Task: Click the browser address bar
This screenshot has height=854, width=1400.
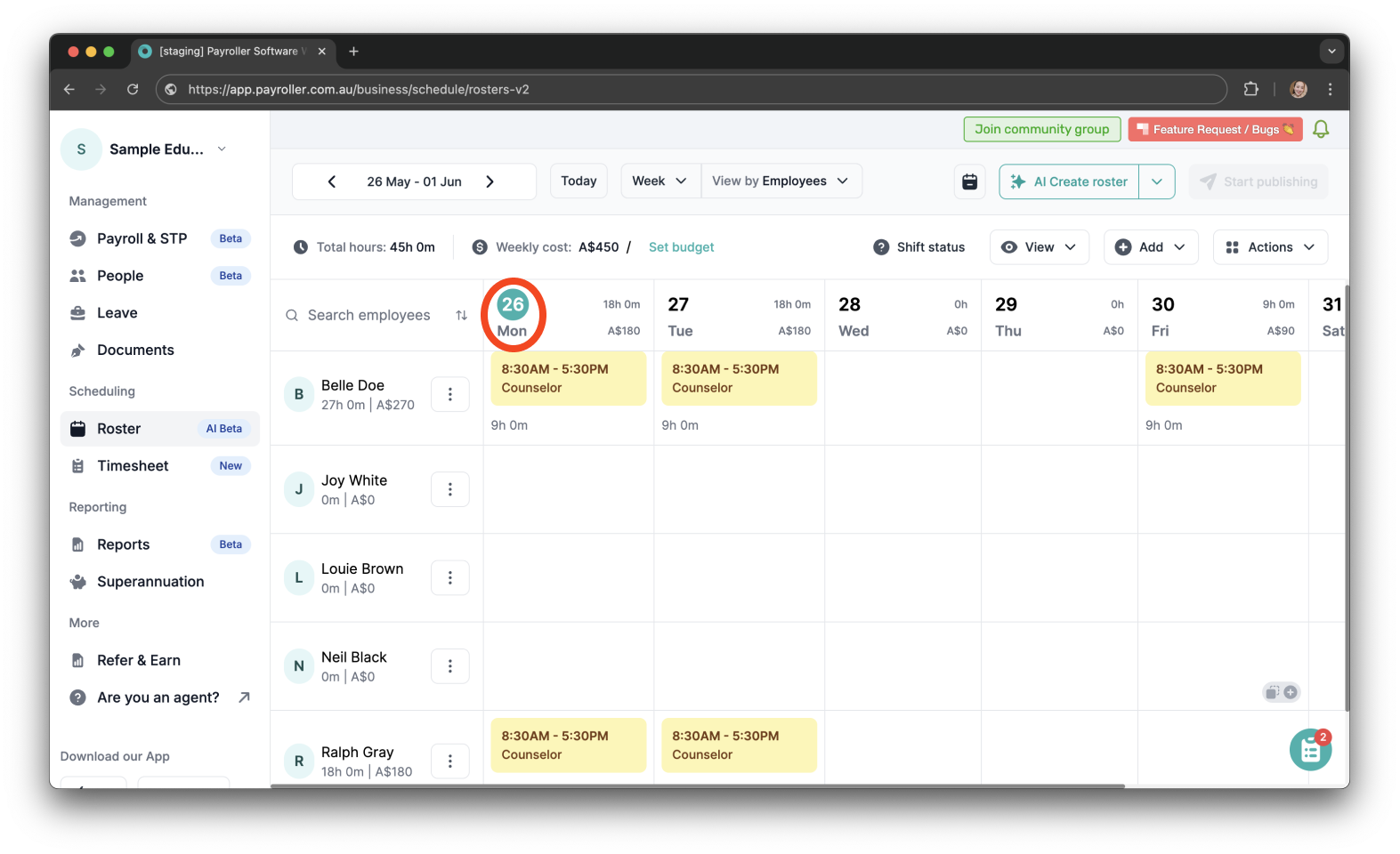Action: pyautogui.click(x=692, y=89)
